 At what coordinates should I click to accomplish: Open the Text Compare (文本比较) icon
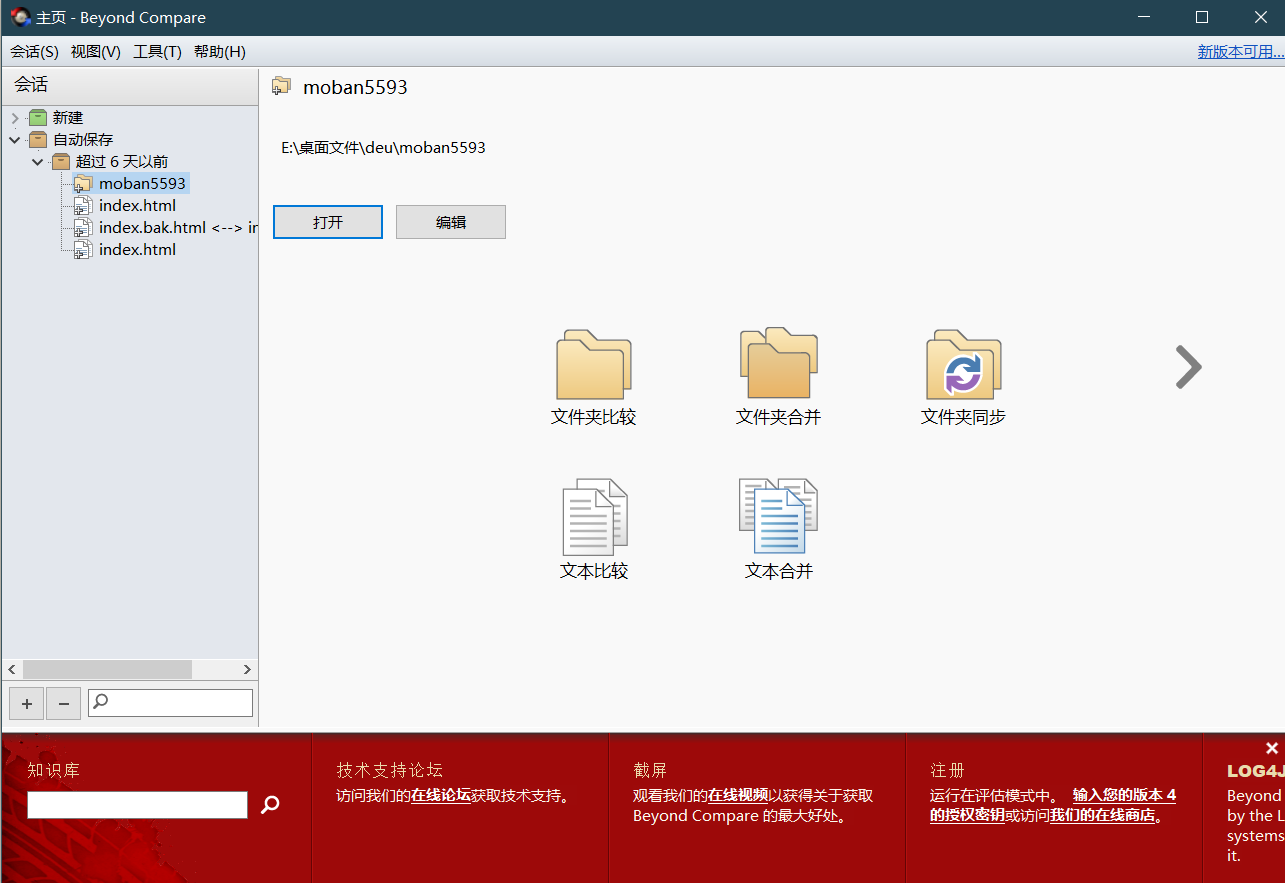point(594,517)
